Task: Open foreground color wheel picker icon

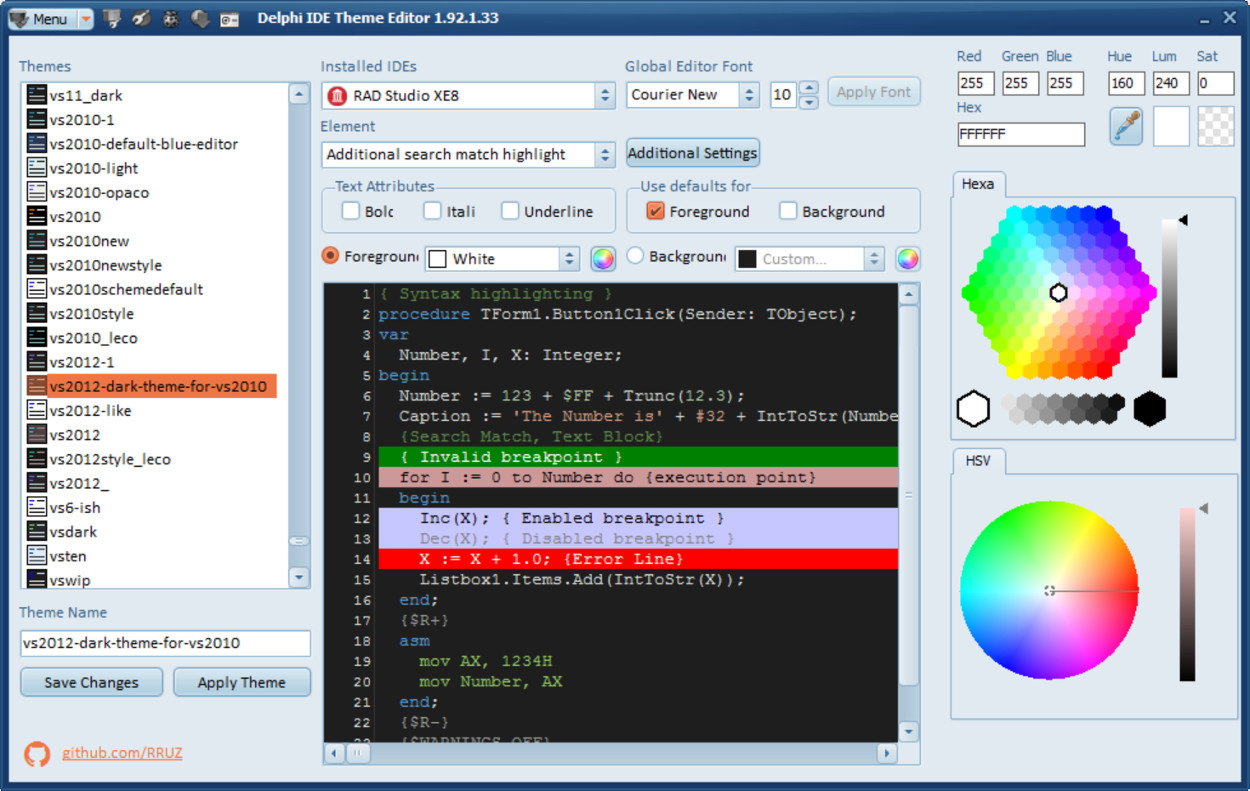Action: click(x=603, y=258)
